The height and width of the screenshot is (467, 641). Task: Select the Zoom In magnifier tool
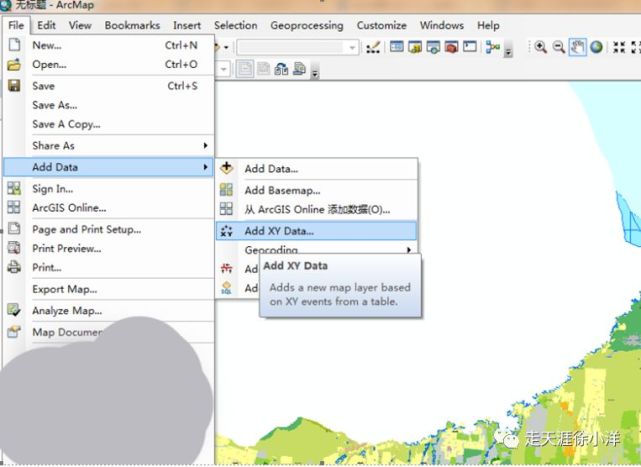pos(540,47)
